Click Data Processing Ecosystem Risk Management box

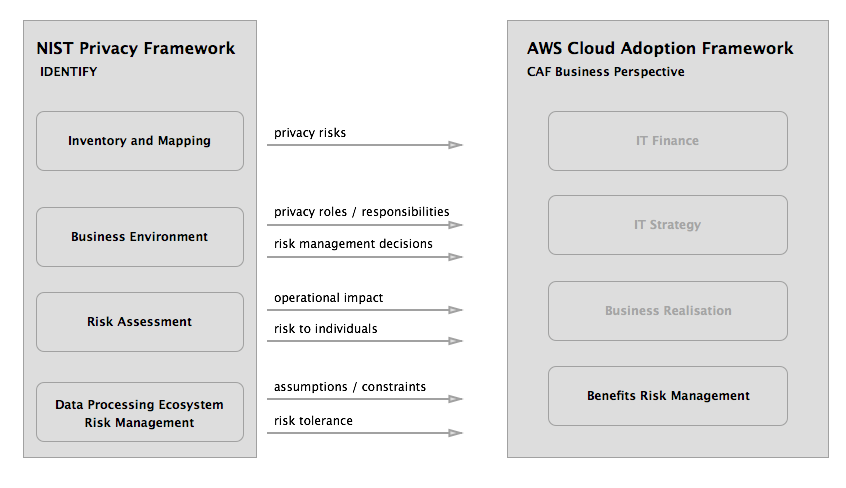pyautogui.click(x=140, y=412)
